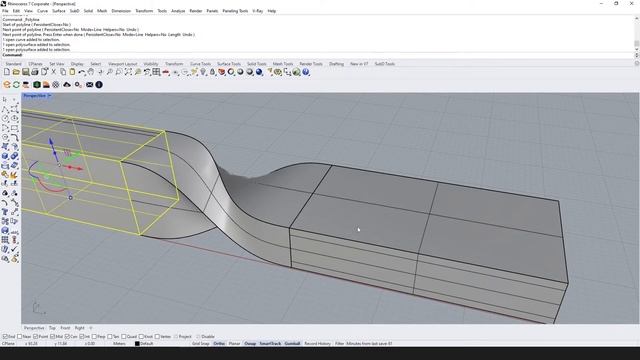Image resolution: width=640 pixels, height=360 pixels.
Task: Toggle Osnap pane in status bar
Action: pos(250,344)
